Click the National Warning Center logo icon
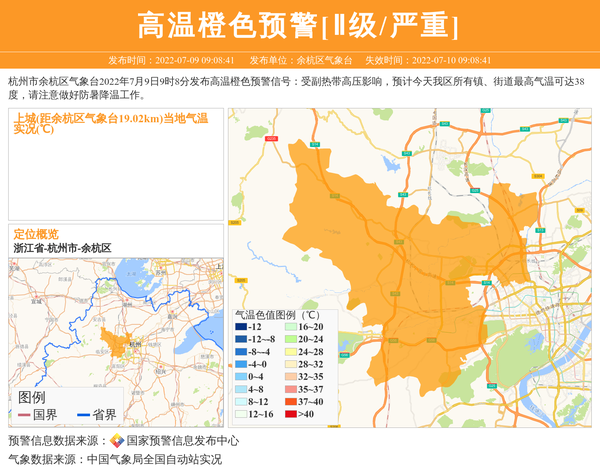 tap(117, 441)
